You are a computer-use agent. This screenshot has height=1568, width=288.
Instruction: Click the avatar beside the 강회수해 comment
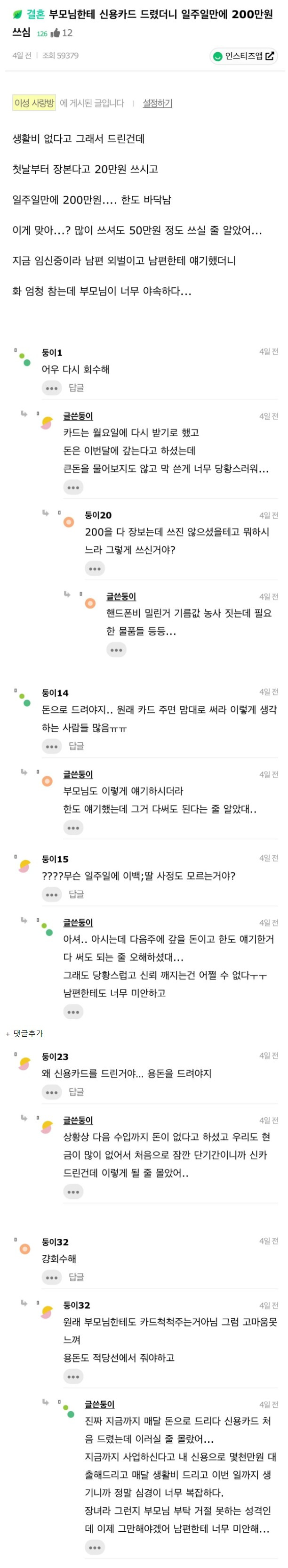coord(25,1249)
